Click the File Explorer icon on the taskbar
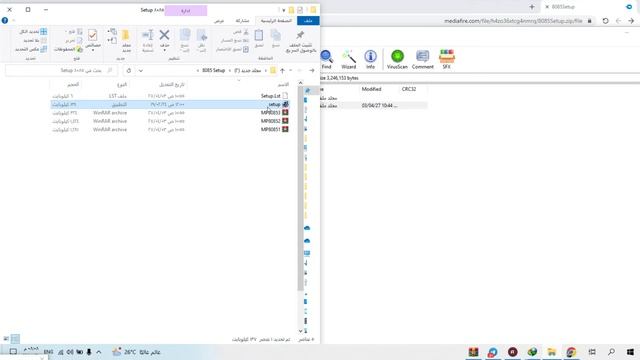 pyautogui.click(x=551, y=352)
